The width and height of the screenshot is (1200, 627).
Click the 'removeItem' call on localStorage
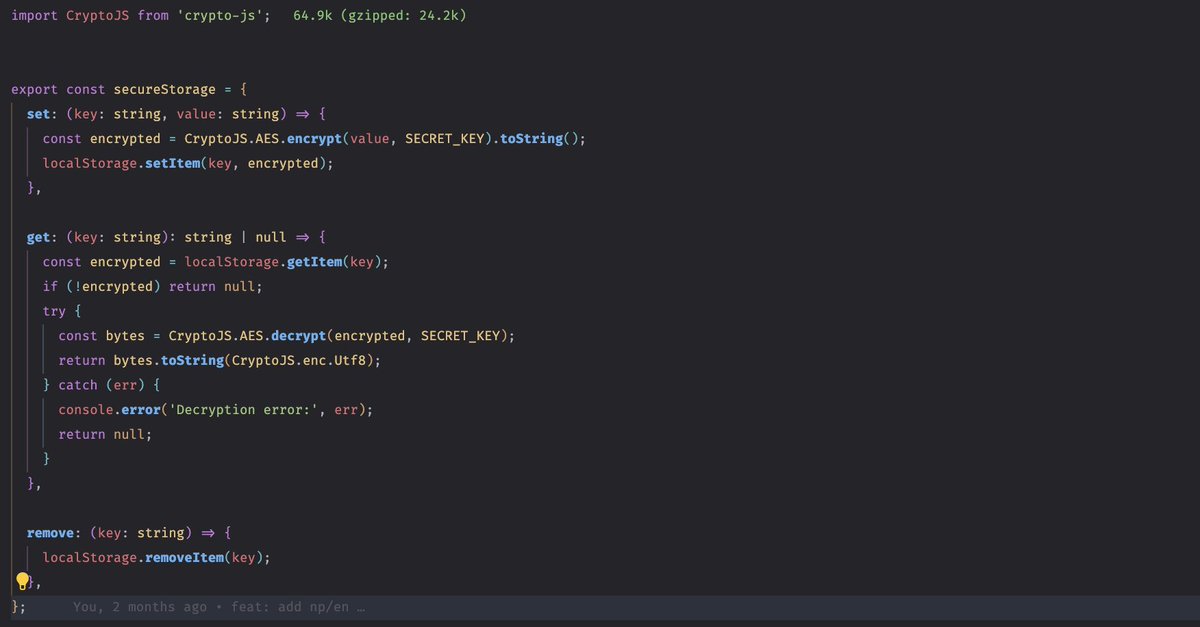[x=184, y=557]
